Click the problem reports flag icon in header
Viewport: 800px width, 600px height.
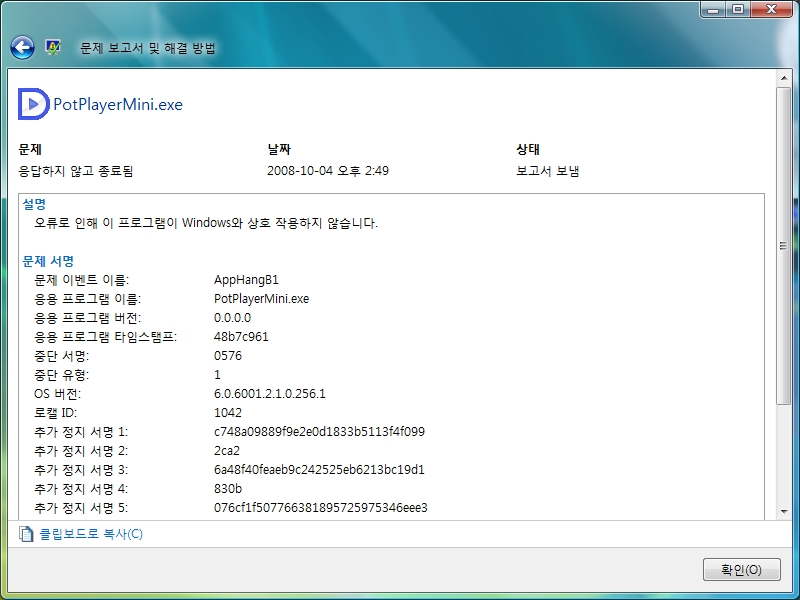[53, 47]
